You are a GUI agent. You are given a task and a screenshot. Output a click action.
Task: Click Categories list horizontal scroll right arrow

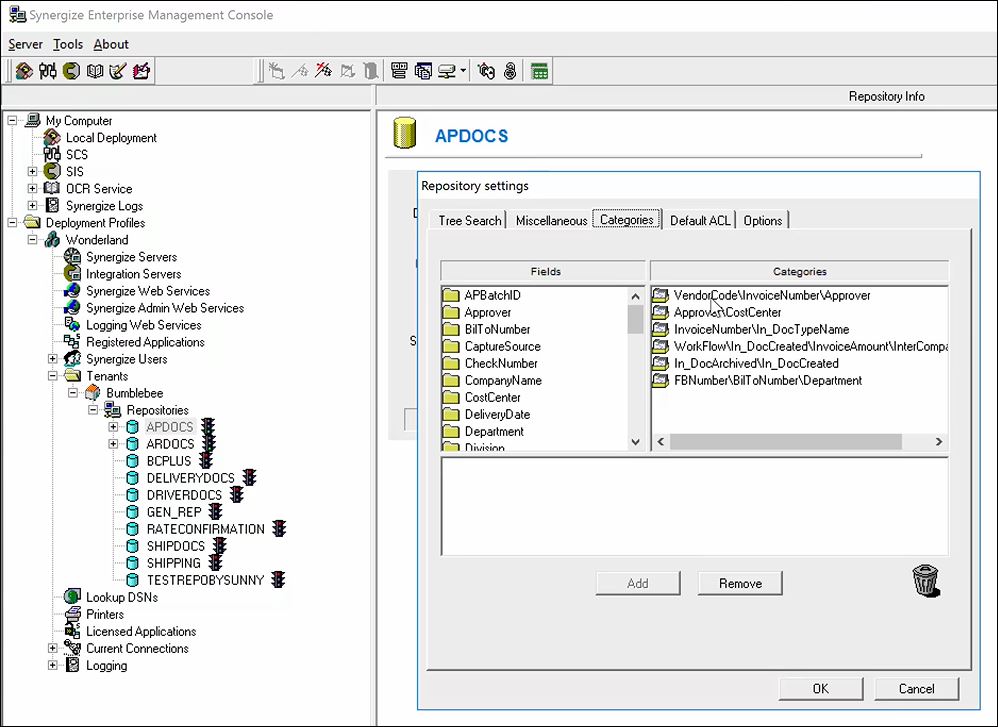tap(939, 442)
